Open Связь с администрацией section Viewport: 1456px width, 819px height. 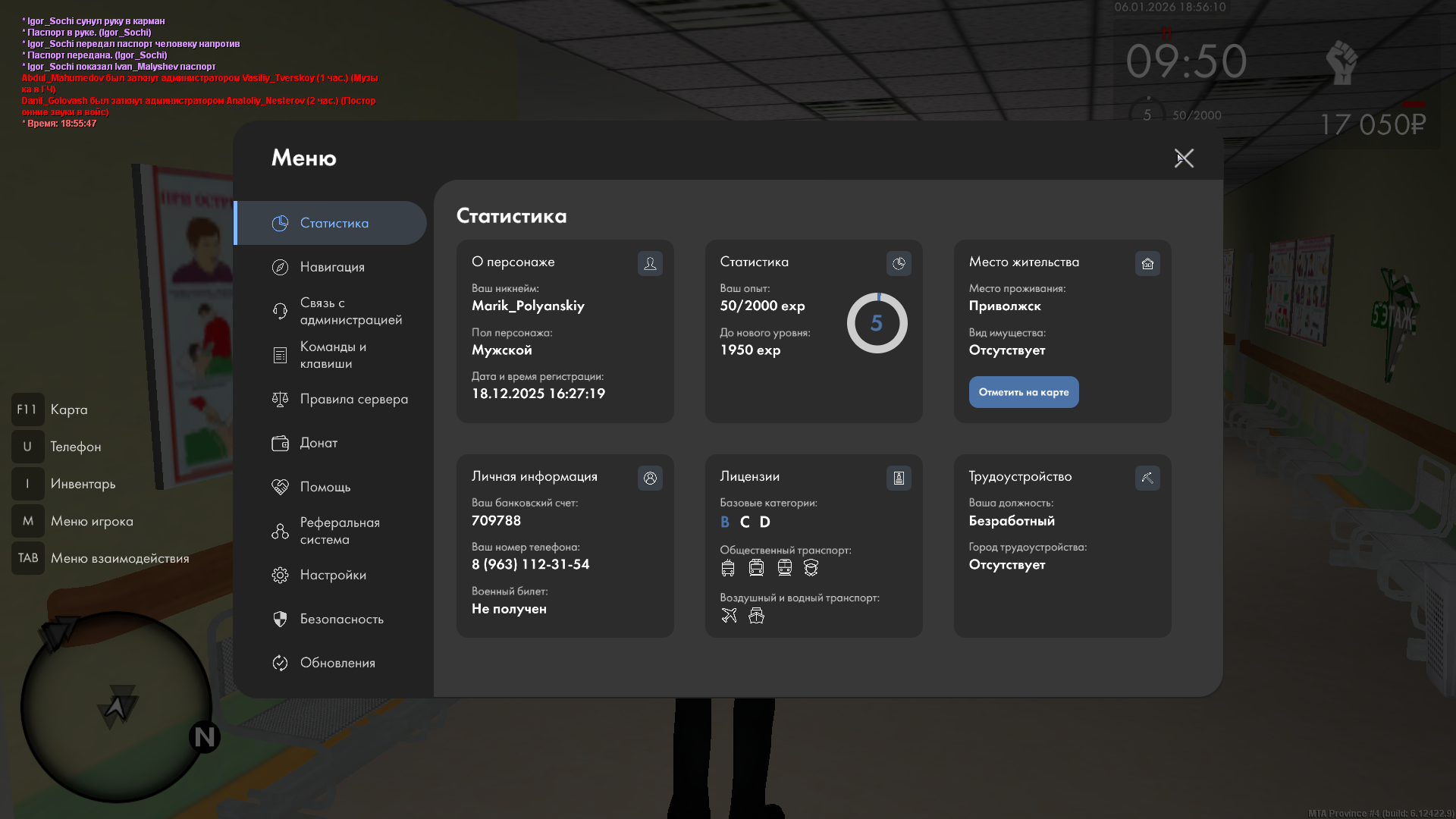point(350,311)
